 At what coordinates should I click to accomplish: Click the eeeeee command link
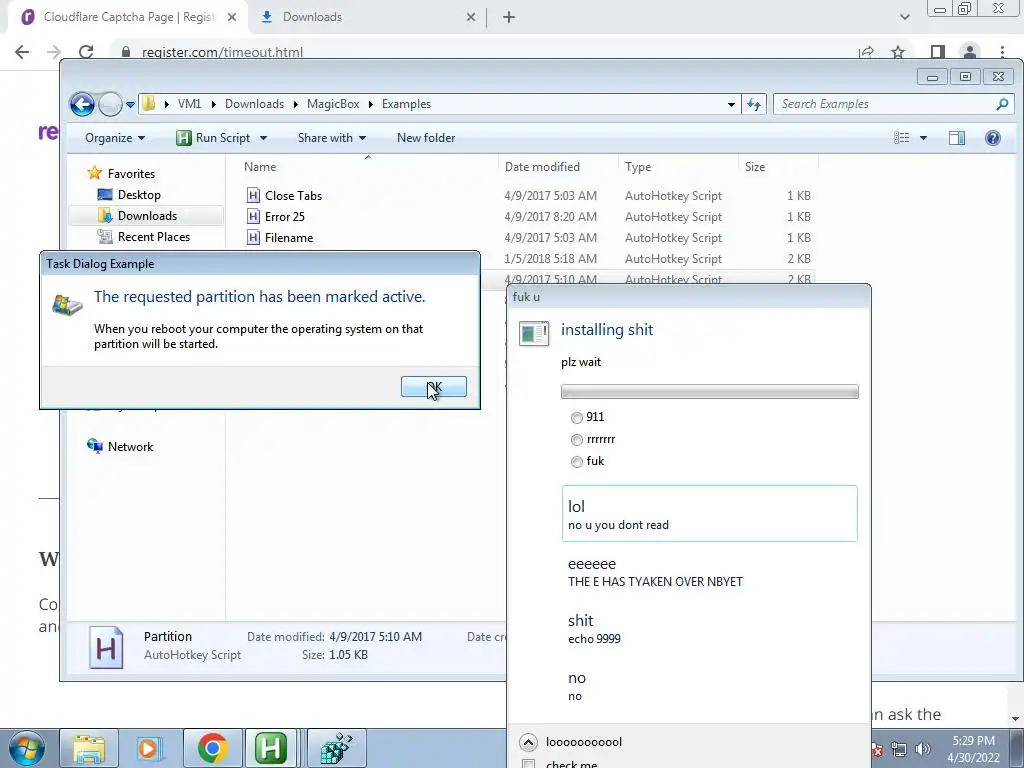(709, 571)
